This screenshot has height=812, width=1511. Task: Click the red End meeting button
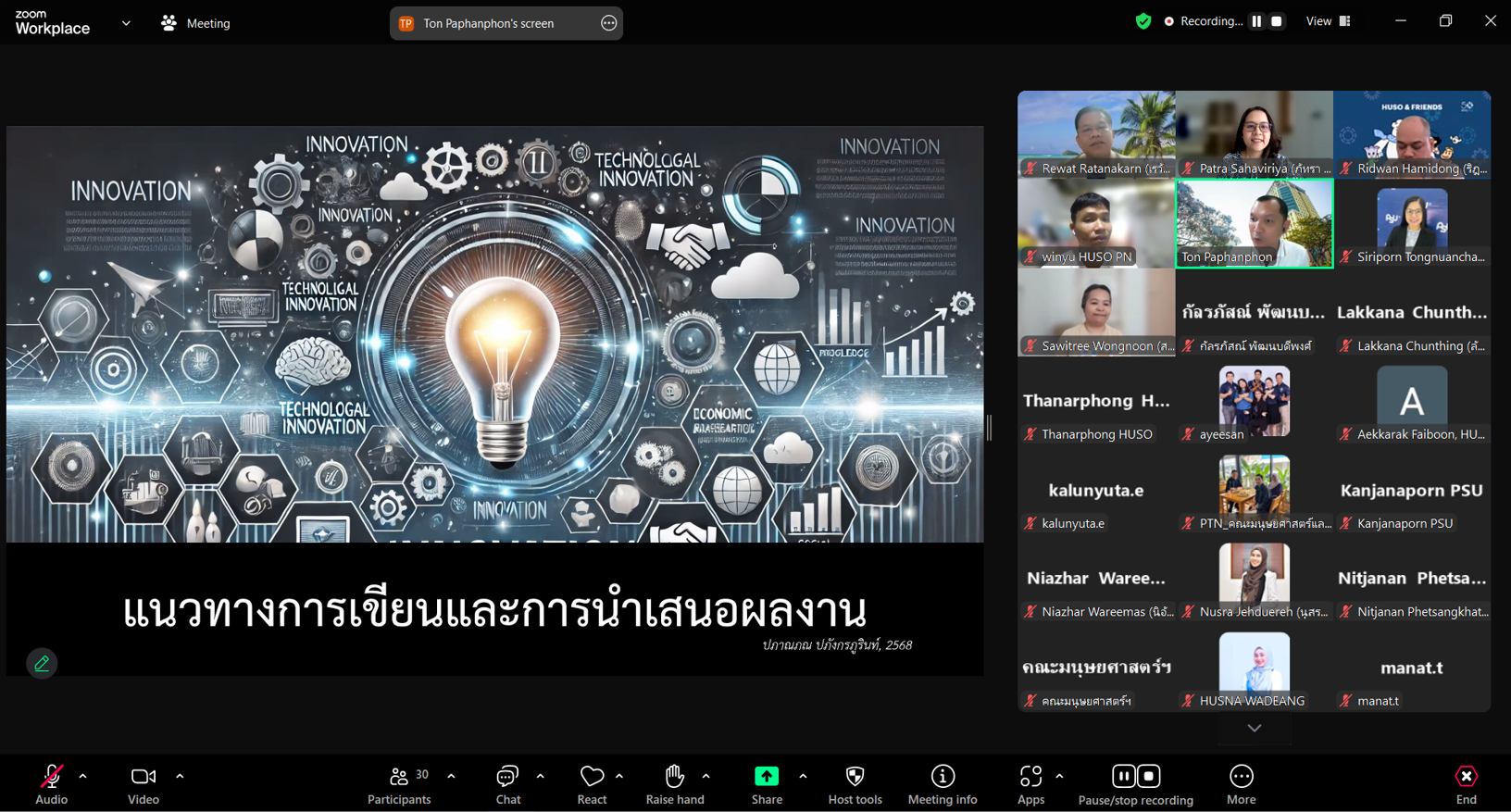pyautogui.click(x=1467, y=776)
